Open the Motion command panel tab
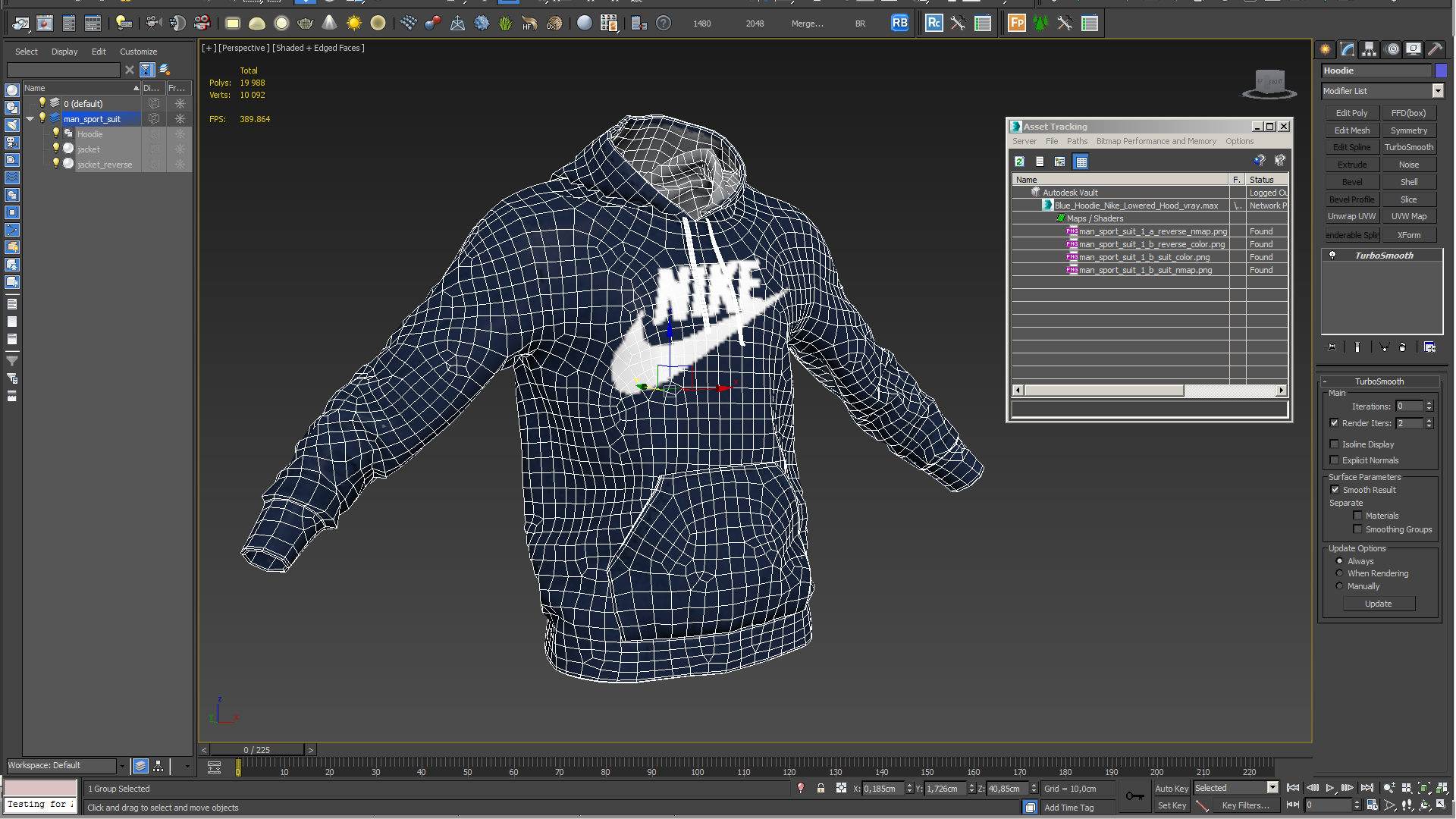This screenshot has width=1456, height=819. click(1392, 49)
